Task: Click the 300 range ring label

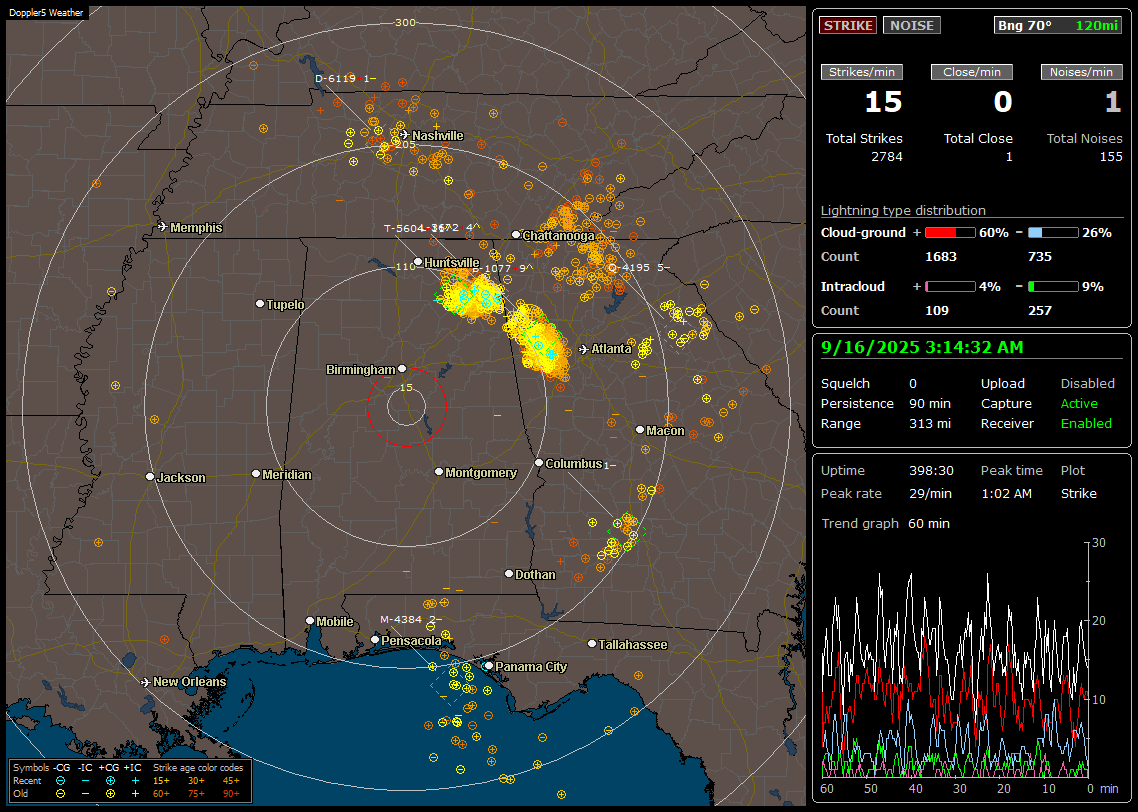Action: pyautogui.click(x=405, y=22)
